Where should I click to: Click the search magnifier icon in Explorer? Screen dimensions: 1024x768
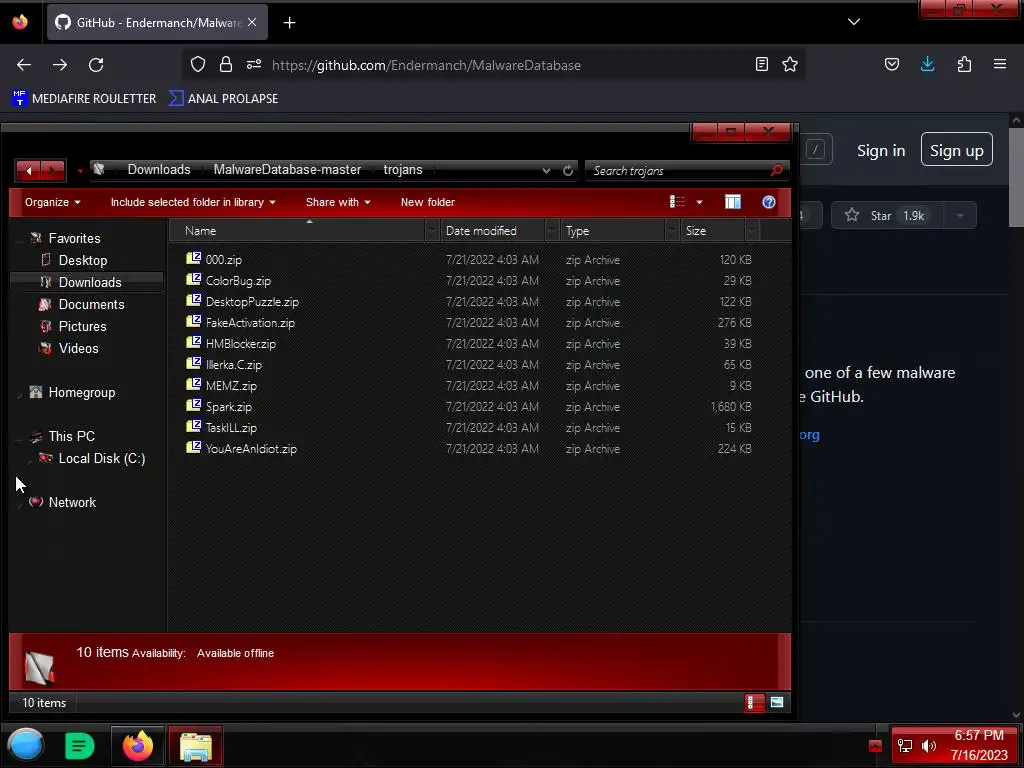(776, 170)
